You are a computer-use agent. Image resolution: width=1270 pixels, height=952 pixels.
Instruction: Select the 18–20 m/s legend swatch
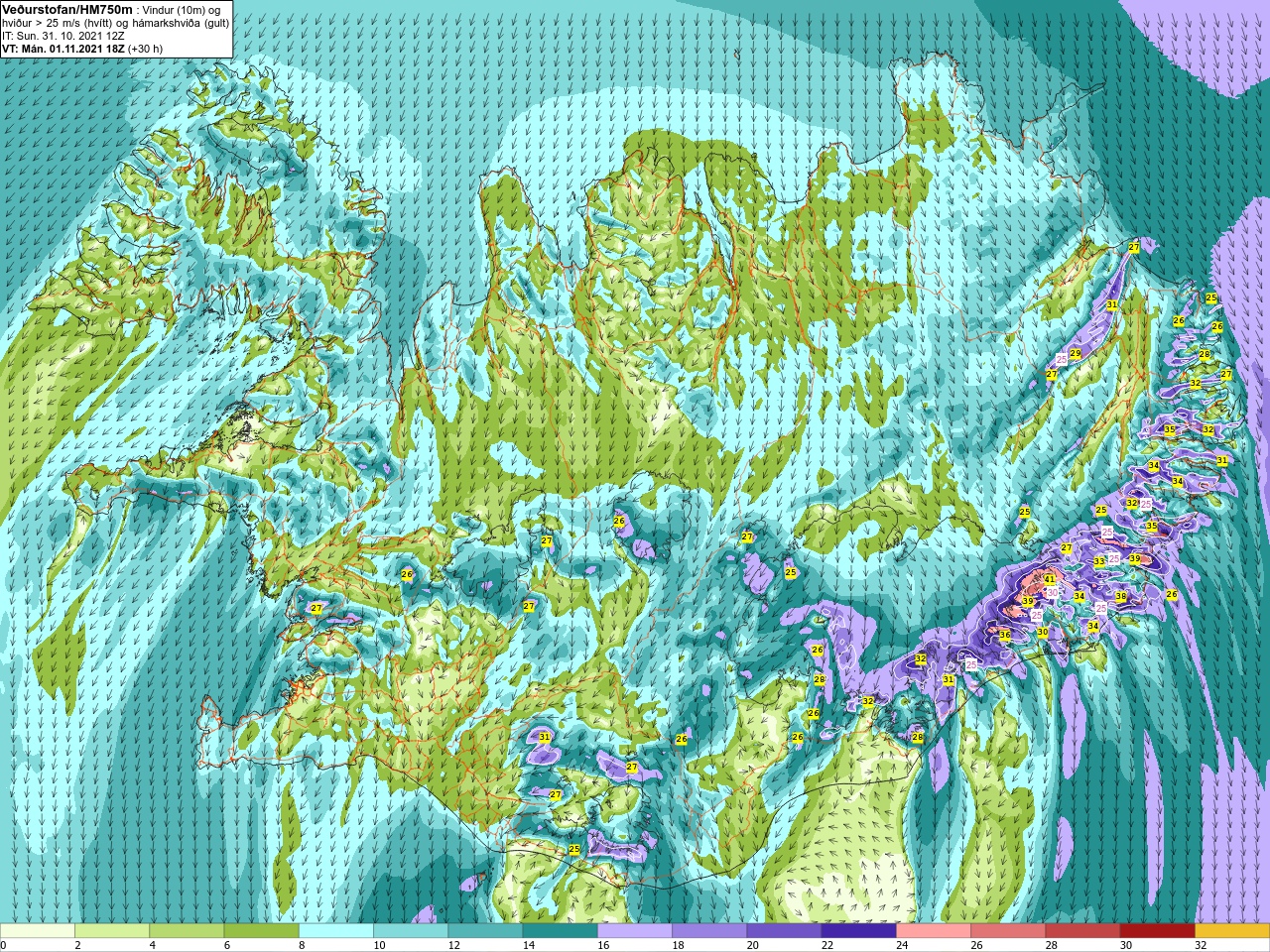pos(709,931)
